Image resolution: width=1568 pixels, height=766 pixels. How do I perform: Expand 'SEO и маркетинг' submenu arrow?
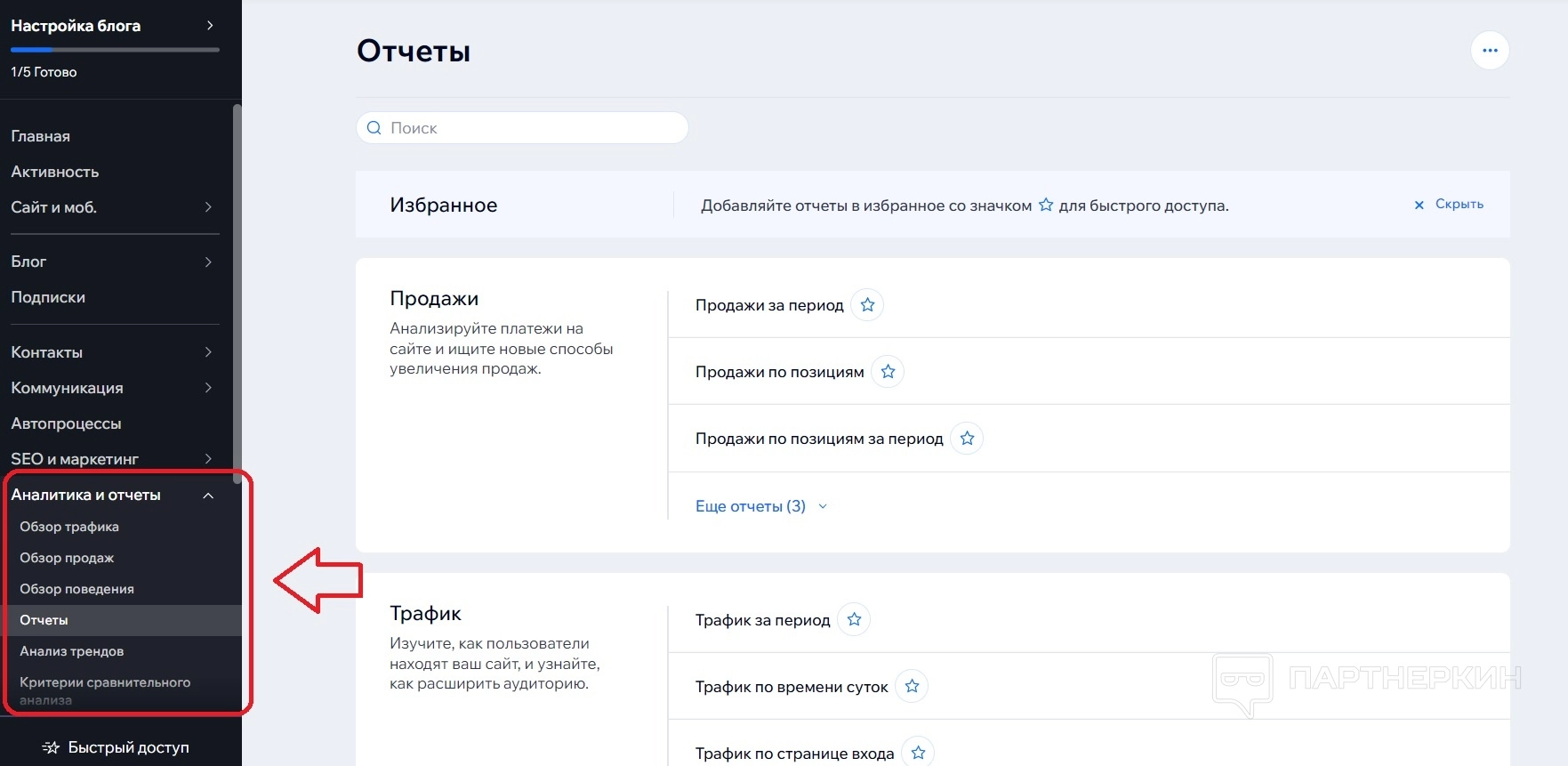208,459
